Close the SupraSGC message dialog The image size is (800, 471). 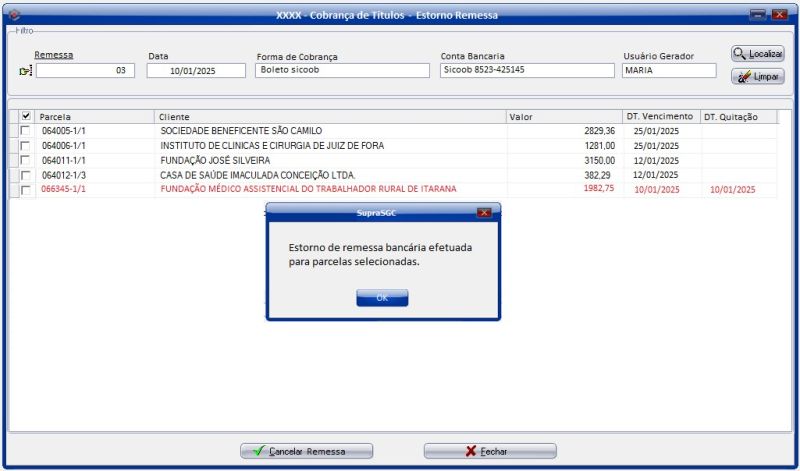(x=484, y=212)
